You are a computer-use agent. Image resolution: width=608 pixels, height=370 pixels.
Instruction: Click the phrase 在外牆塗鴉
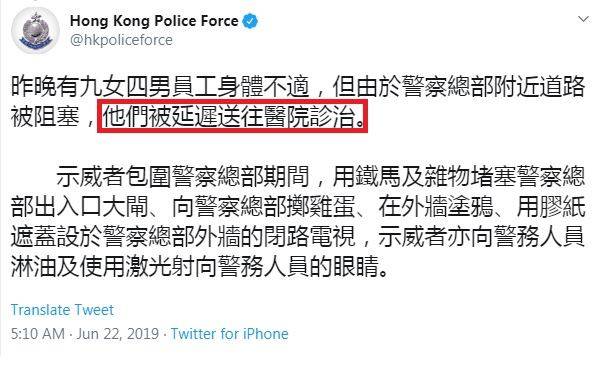(436, 206)
